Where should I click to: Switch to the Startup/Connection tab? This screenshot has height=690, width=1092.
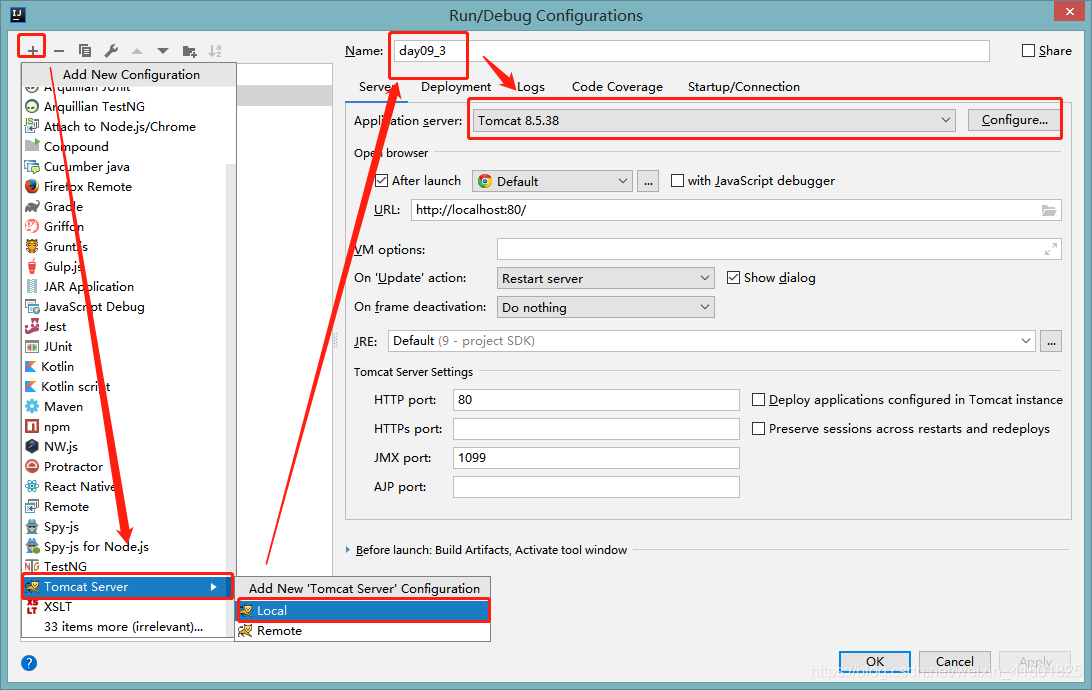point(744,87)
